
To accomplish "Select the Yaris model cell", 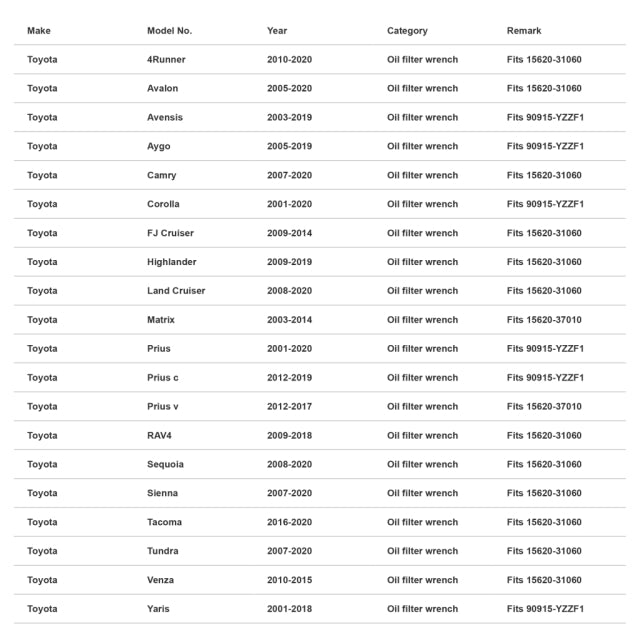I will pos(158,609).
